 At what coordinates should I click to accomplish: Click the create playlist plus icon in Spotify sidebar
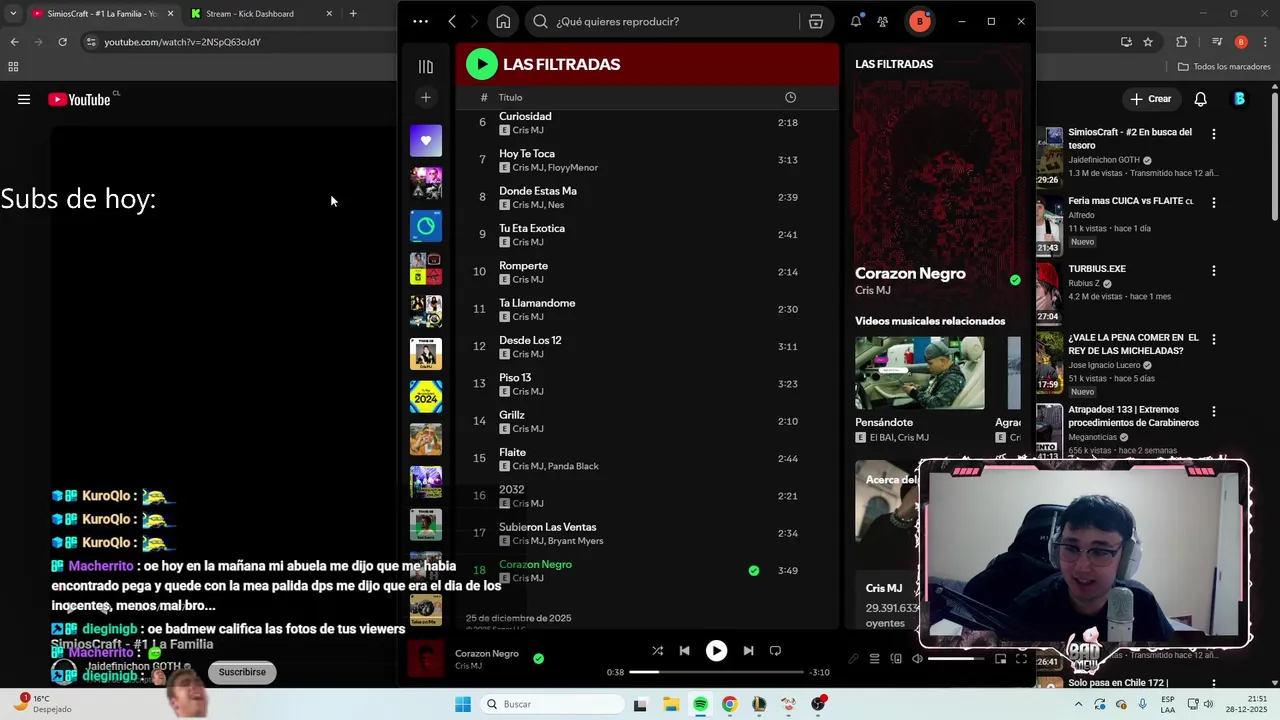[426, 97]
